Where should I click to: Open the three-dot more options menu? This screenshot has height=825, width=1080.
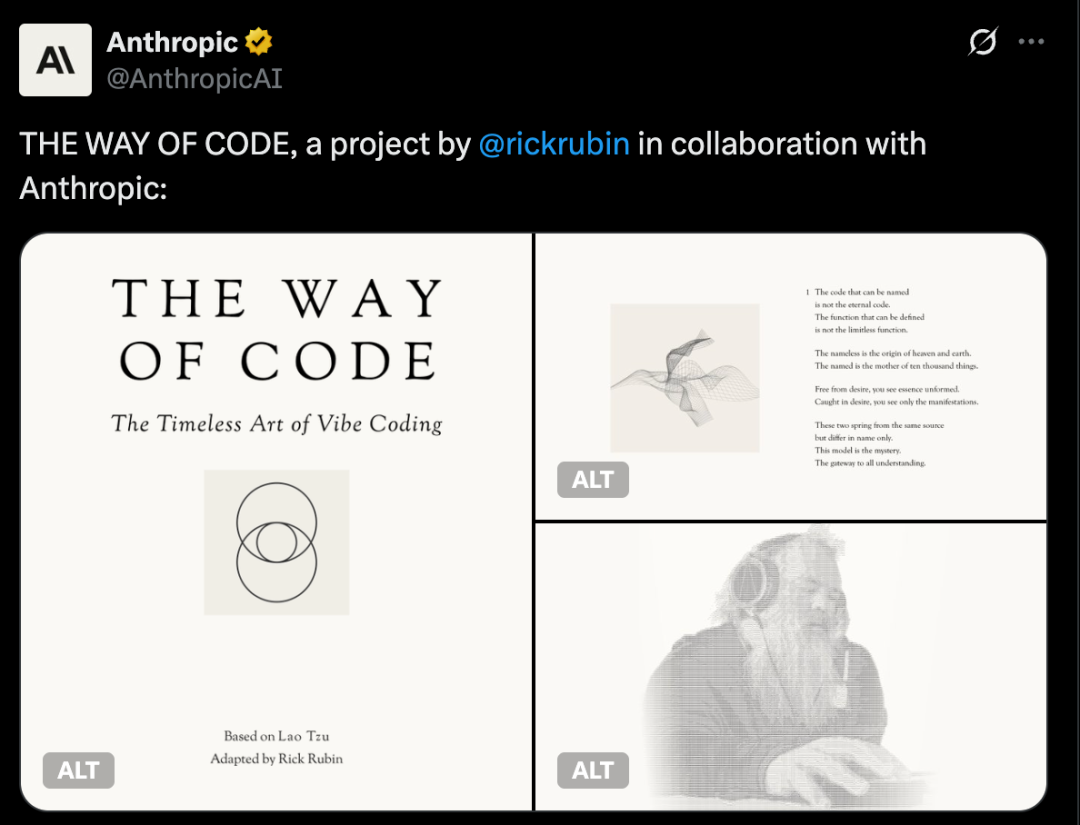coord(1031,41)
